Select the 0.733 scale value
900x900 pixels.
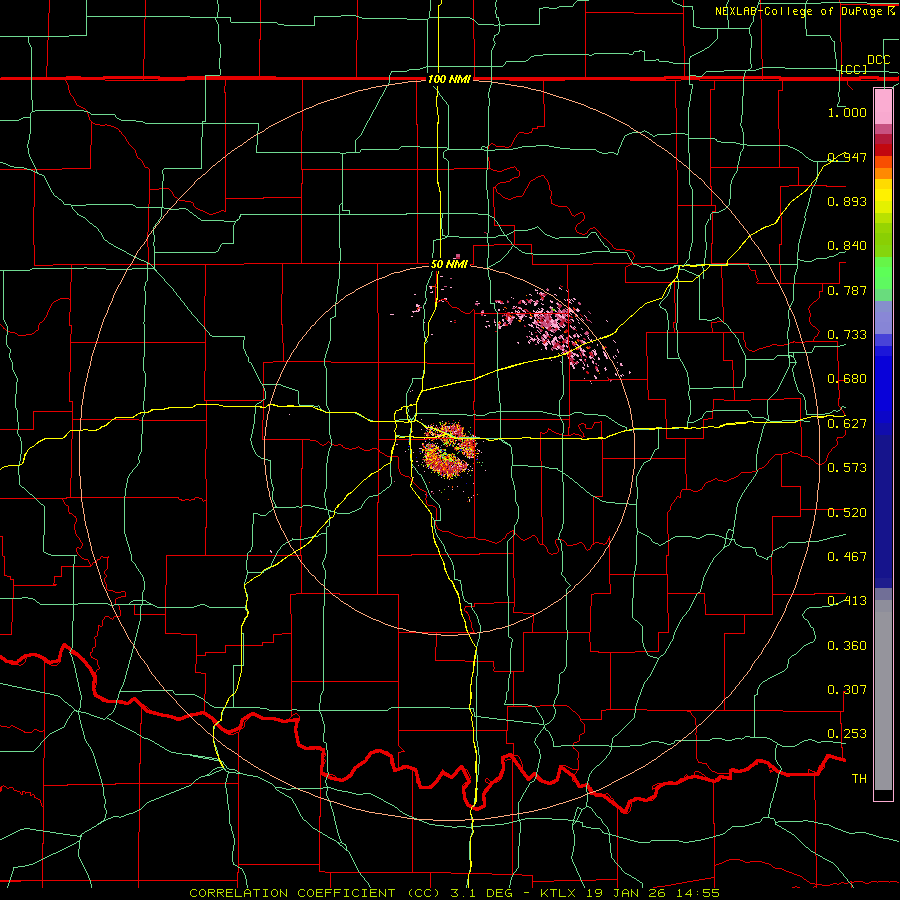(847, 335)
